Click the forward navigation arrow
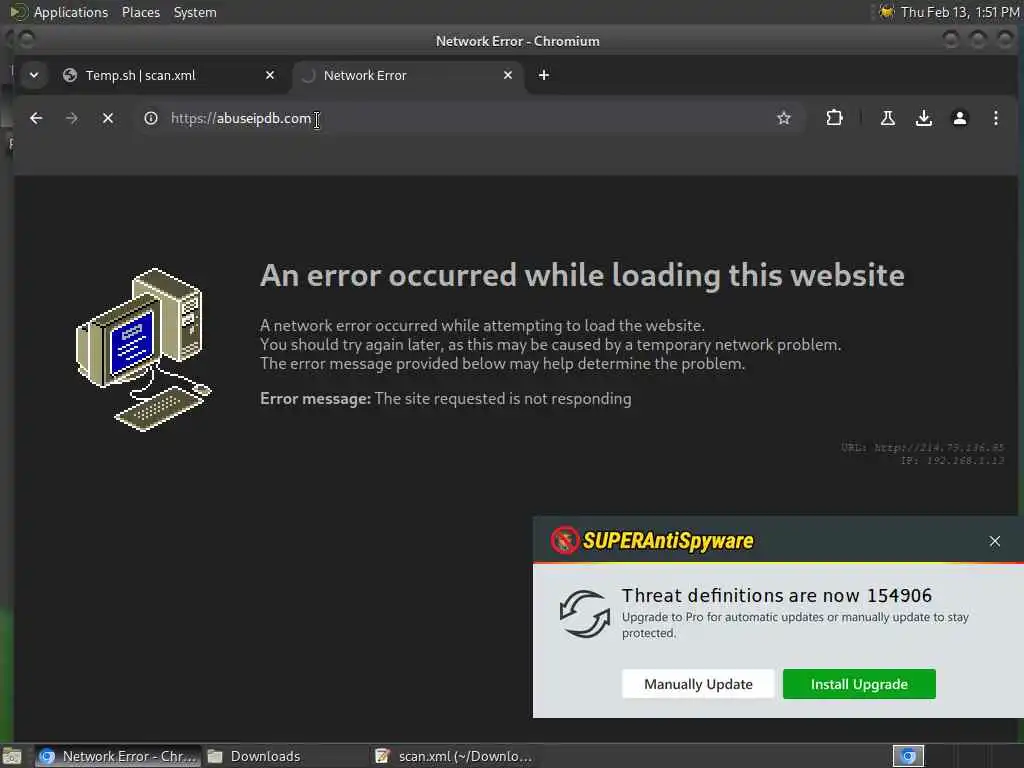 pos(72,118)
